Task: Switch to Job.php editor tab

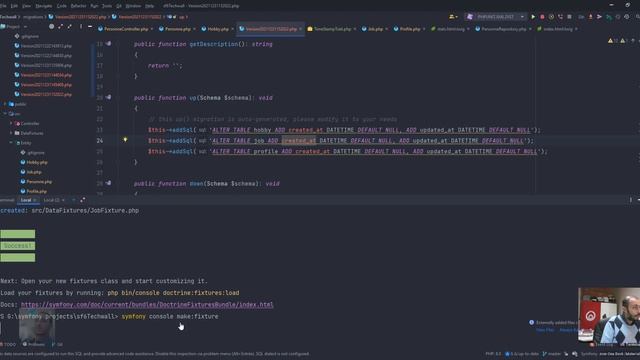Action: (x=375, y=29)
